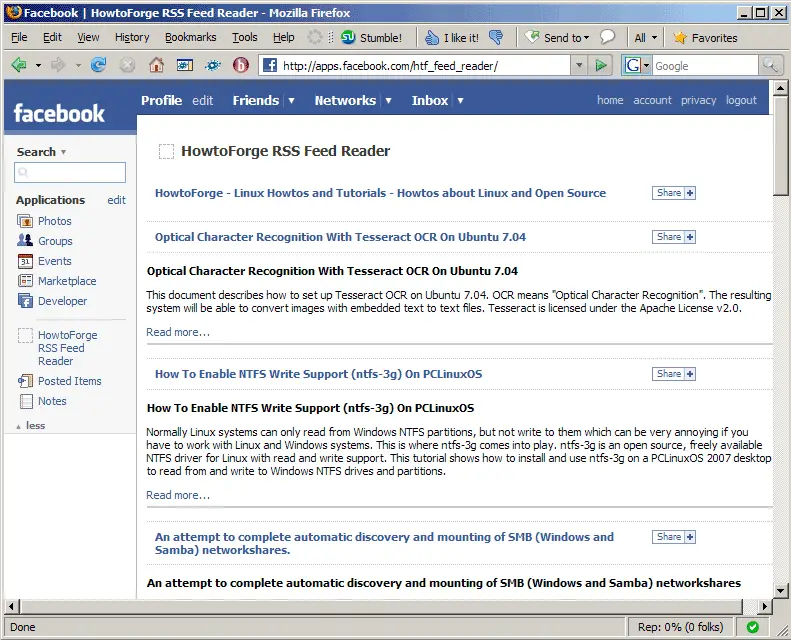Expand the Networks dropdown arrow
791x640 pixels.
[388, 101]
